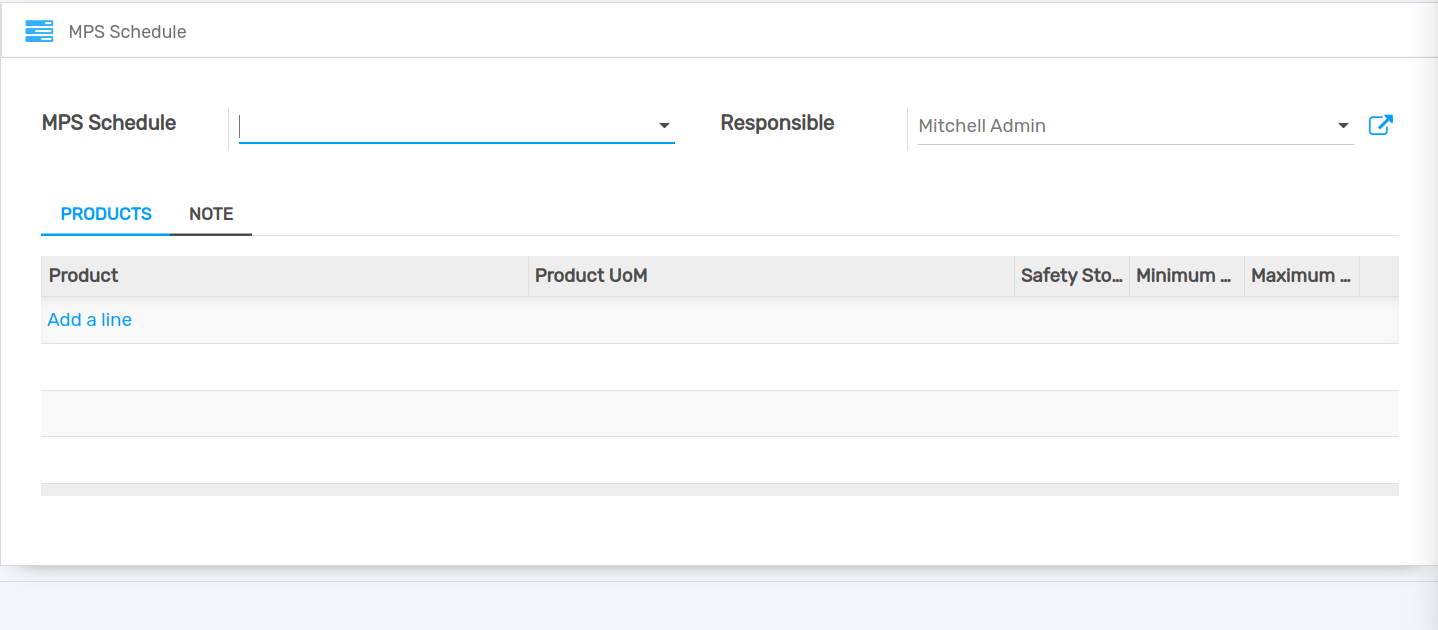Expand the MPS Schedule dropdown arrow
The width and height of the screenshot is (1438, 630).
tap(664, 126)
